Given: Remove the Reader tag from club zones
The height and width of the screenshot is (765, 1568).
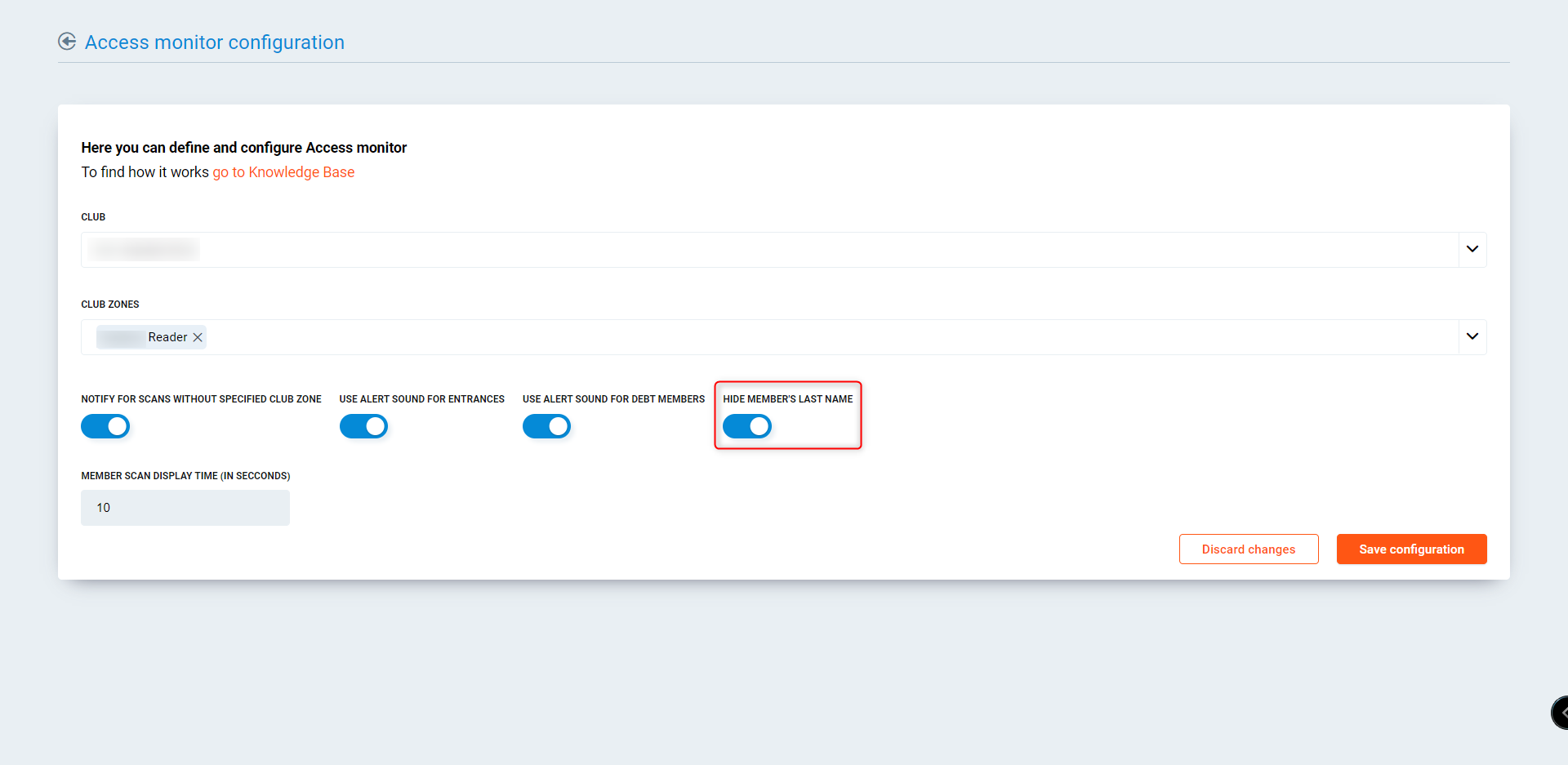Looking at the screenshot, I should pos(198,337).
